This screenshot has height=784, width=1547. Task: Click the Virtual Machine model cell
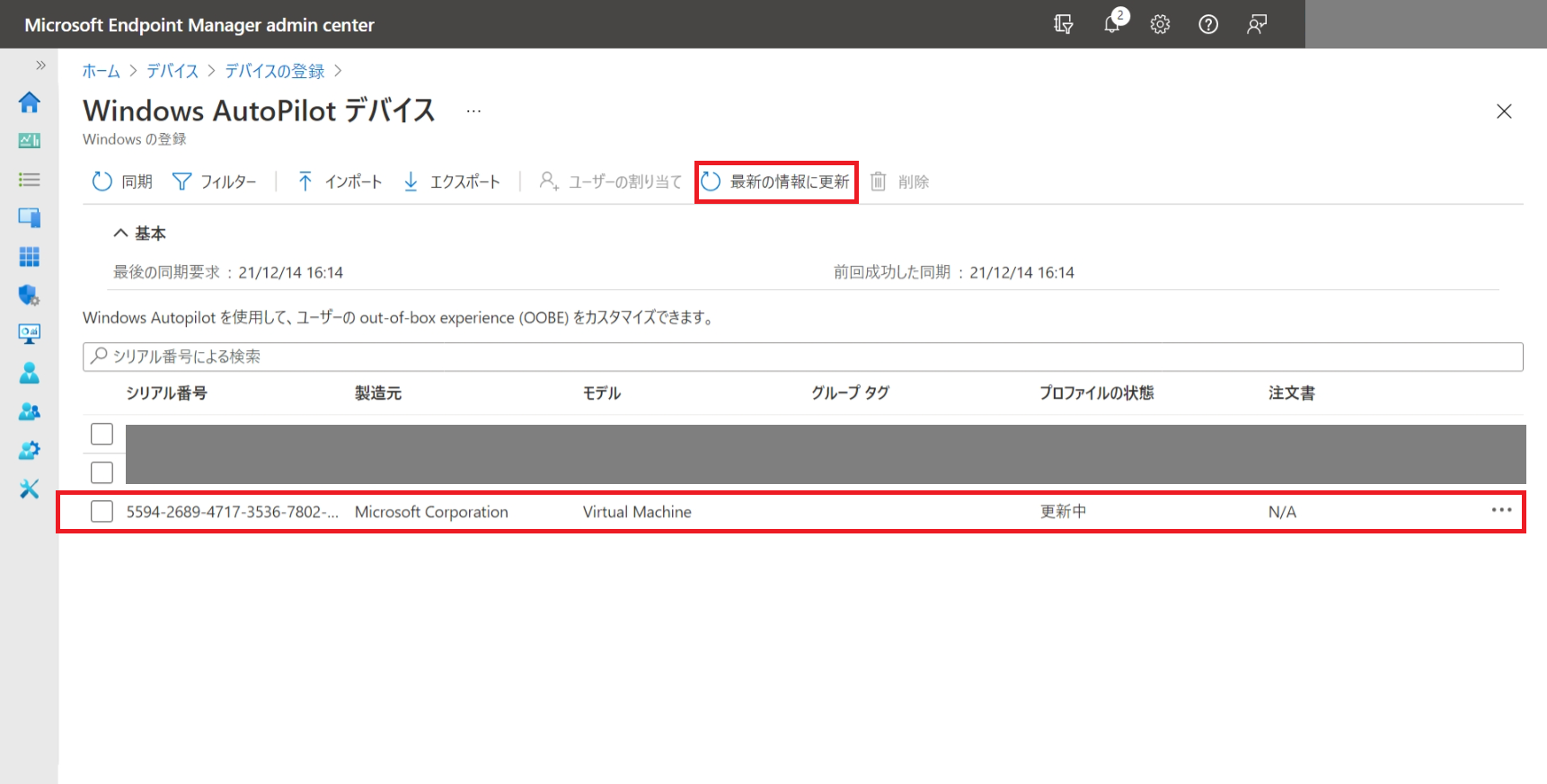coord(637,512)
